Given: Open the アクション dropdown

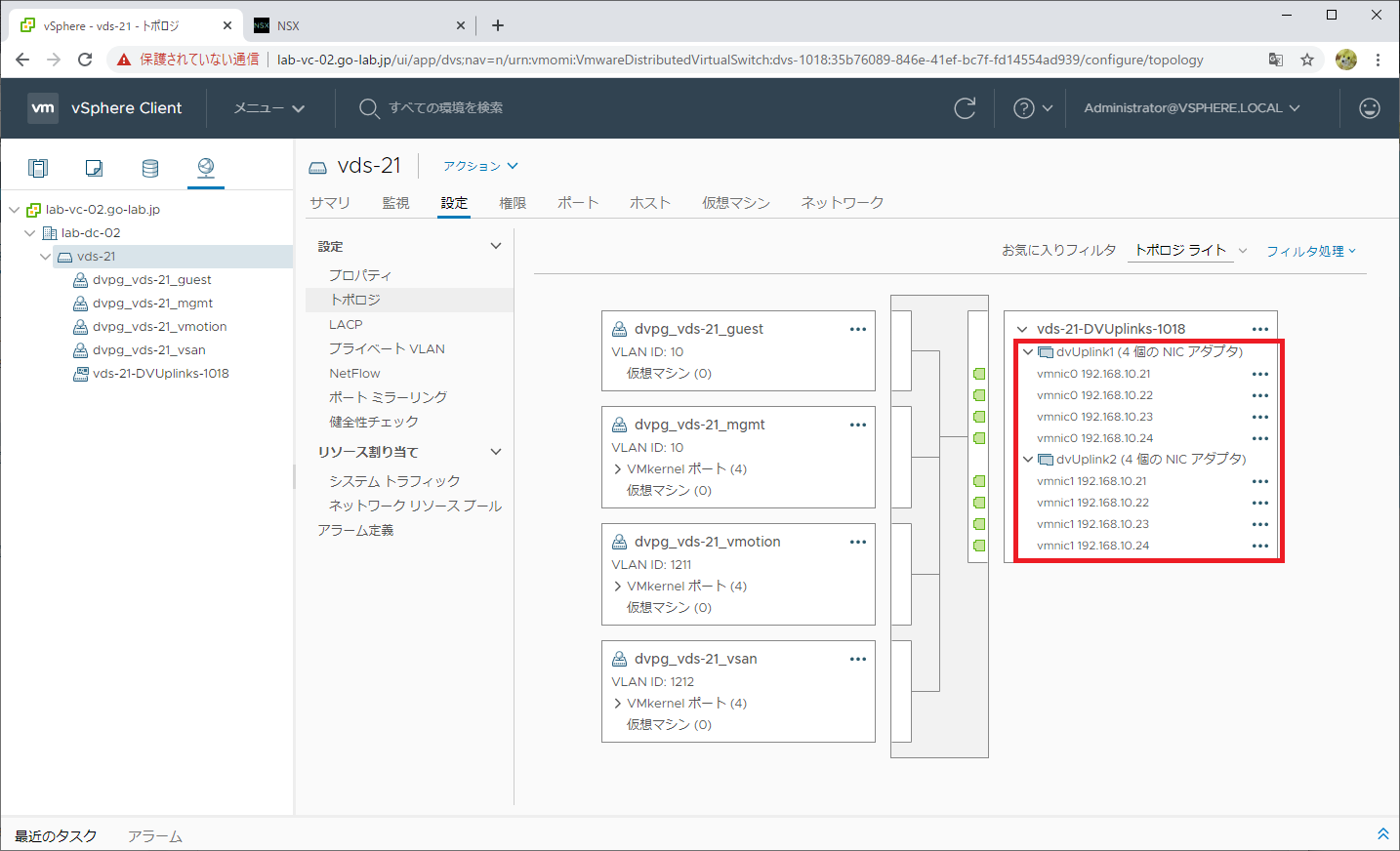Looking at the screenshot, I should coord(480,166).
